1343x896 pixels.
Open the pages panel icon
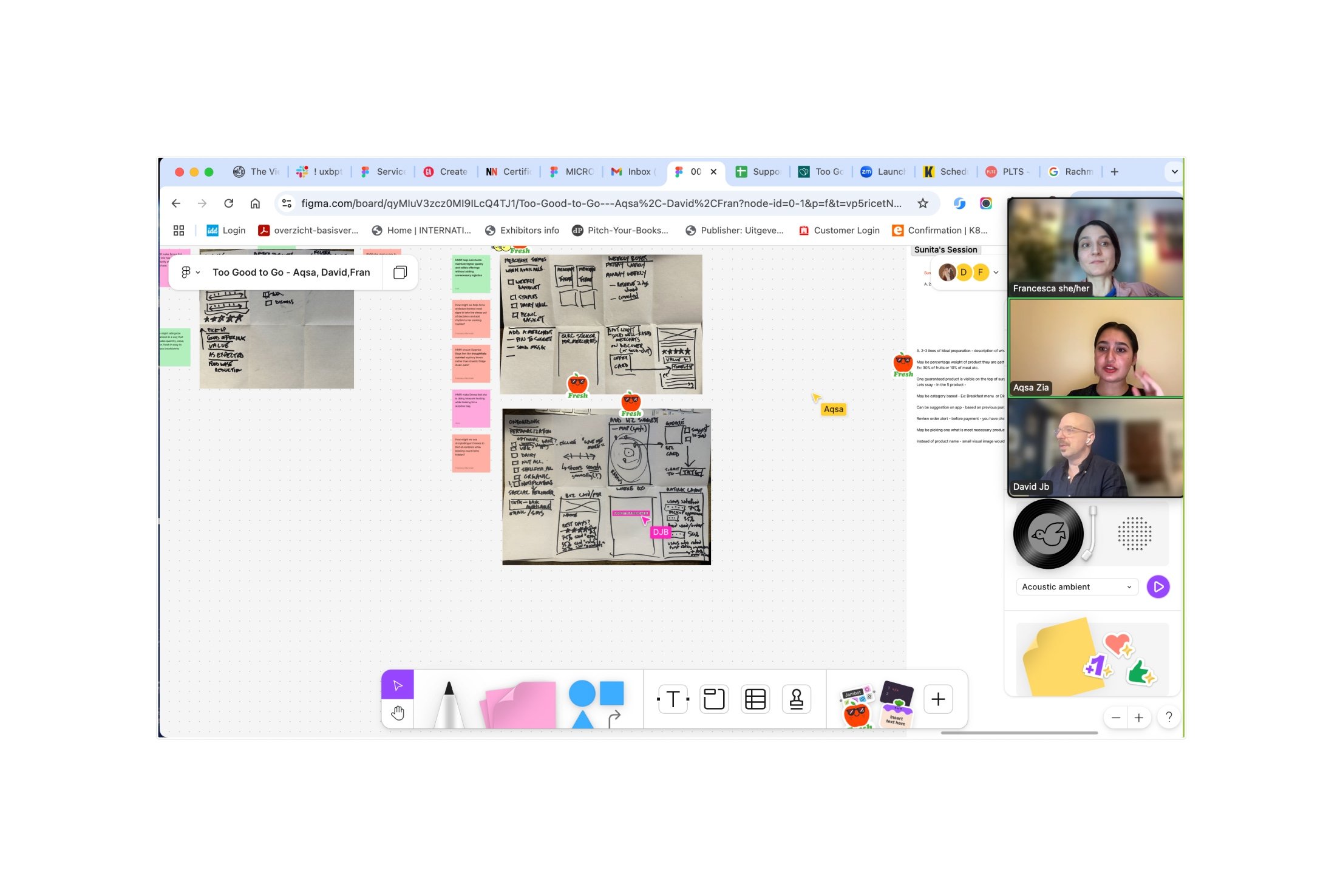tap(400, 273)
